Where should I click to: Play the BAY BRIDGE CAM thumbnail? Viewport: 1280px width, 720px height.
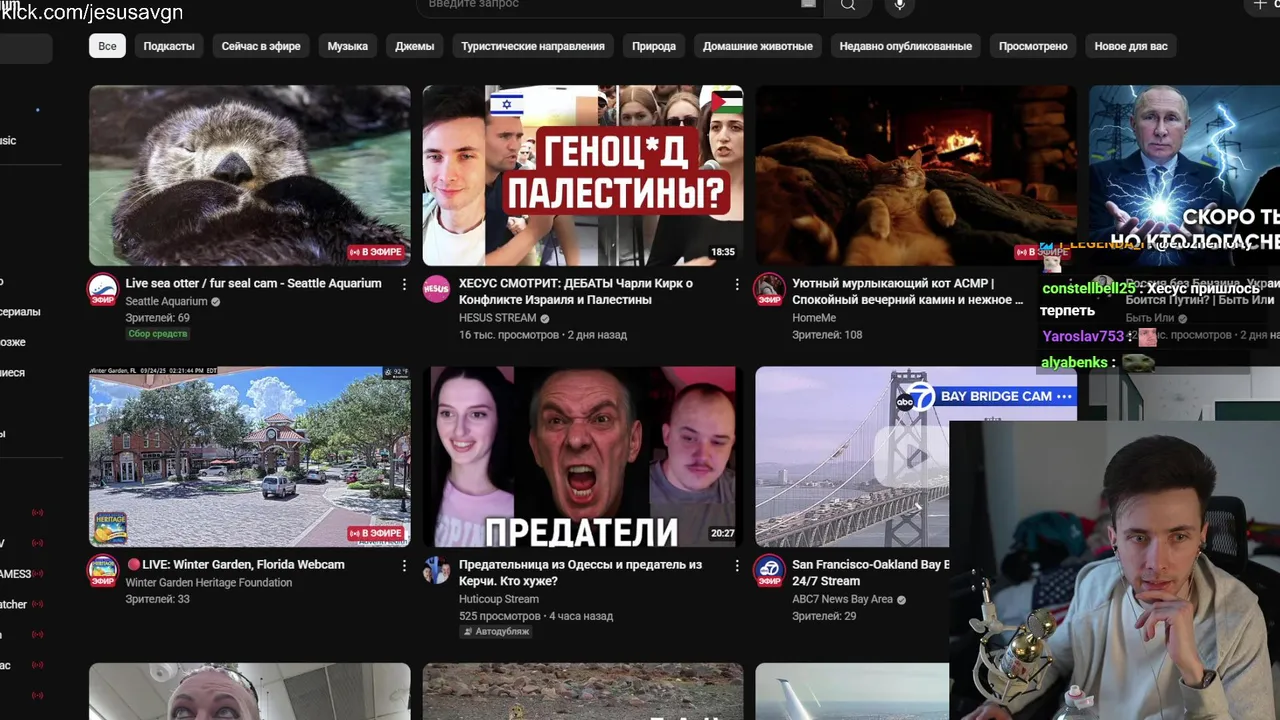click(852, 456)
